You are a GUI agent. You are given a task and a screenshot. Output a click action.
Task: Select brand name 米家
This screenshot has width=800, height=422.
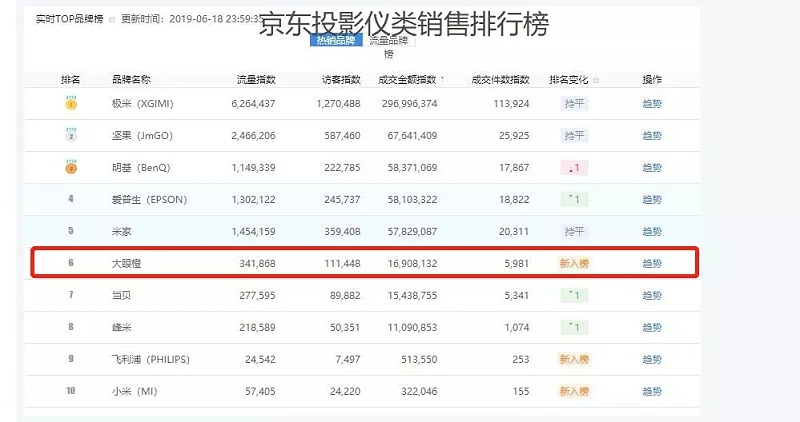[x=121, y=232]
